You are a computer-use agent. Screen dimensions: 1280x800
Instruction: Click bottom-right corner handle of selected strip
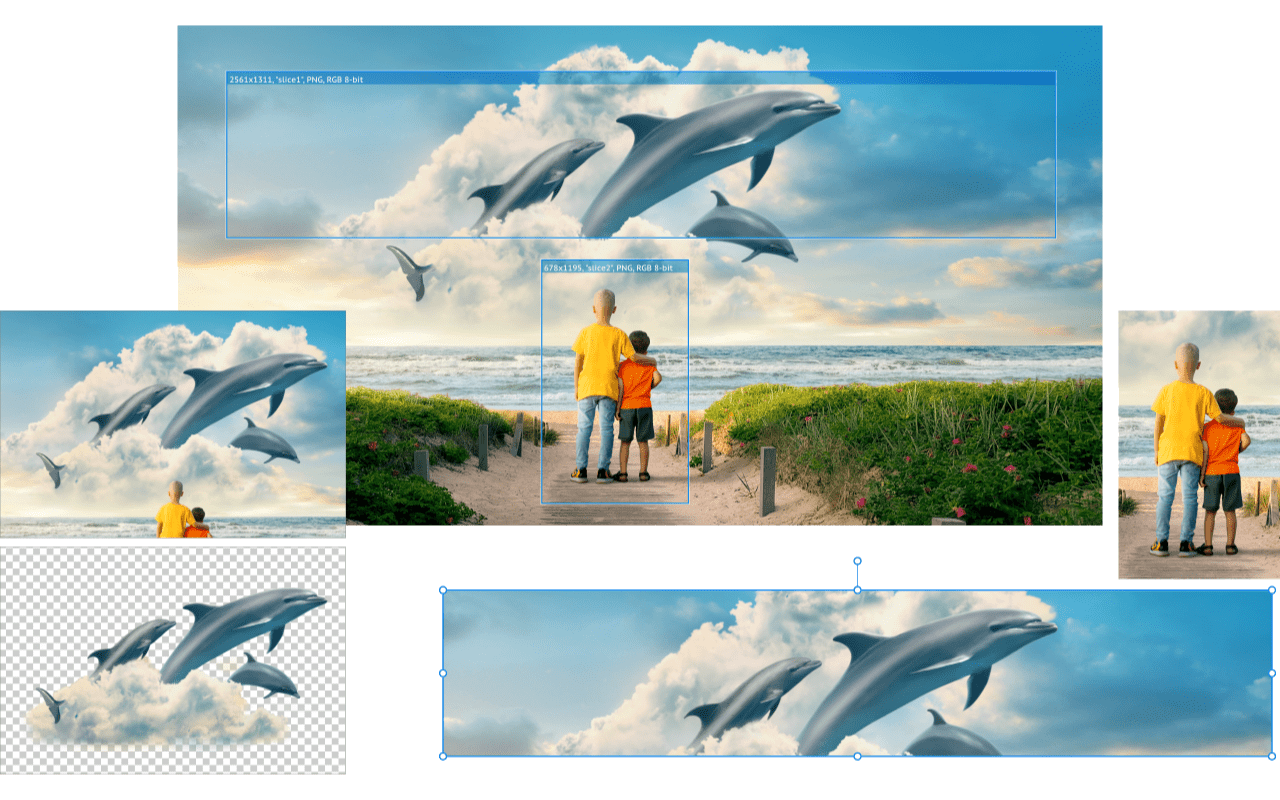(x=1272, y=756)
